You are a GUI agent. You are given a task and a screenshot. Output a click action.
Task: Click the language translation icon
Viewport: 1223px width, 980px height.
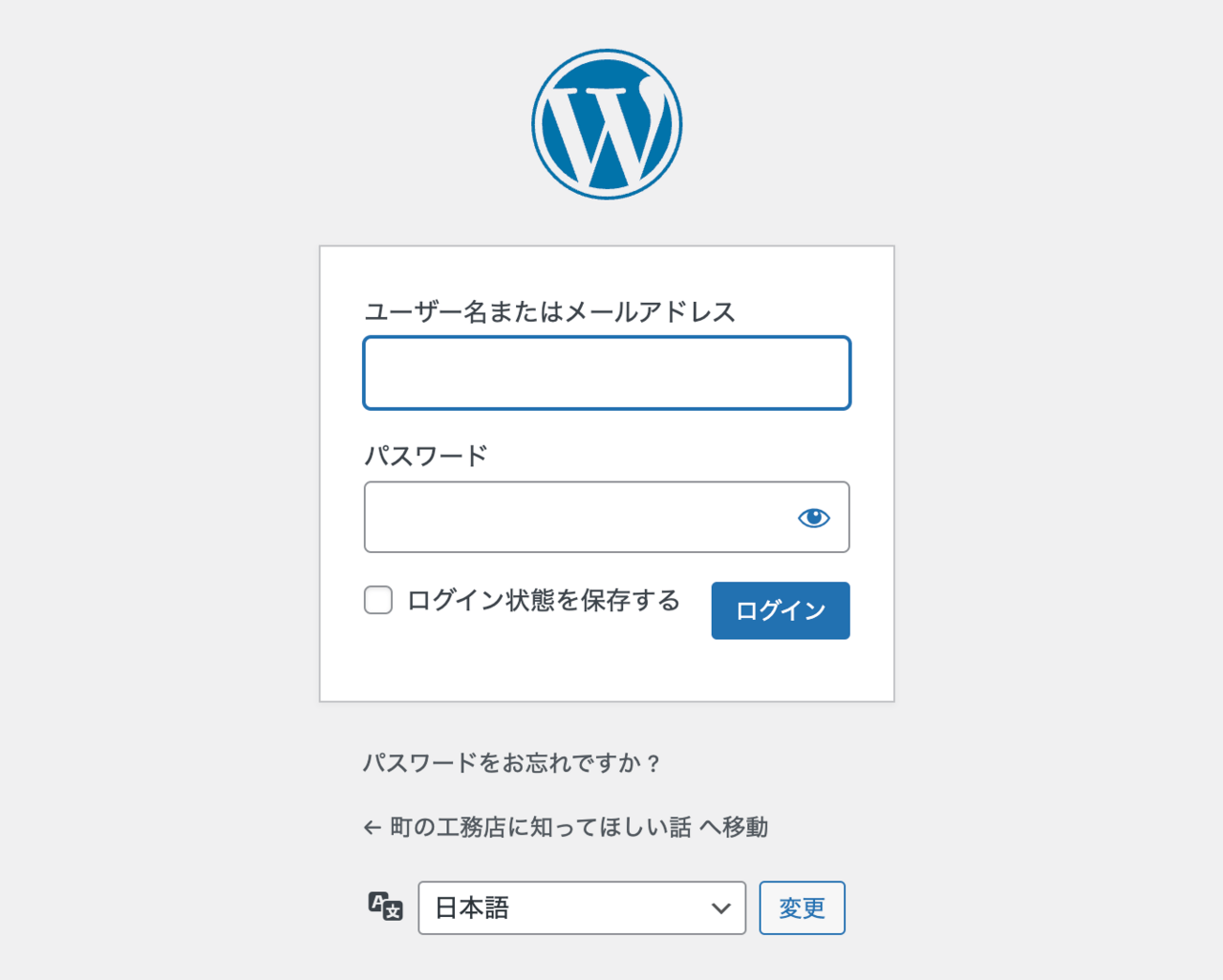pos(386,906)
